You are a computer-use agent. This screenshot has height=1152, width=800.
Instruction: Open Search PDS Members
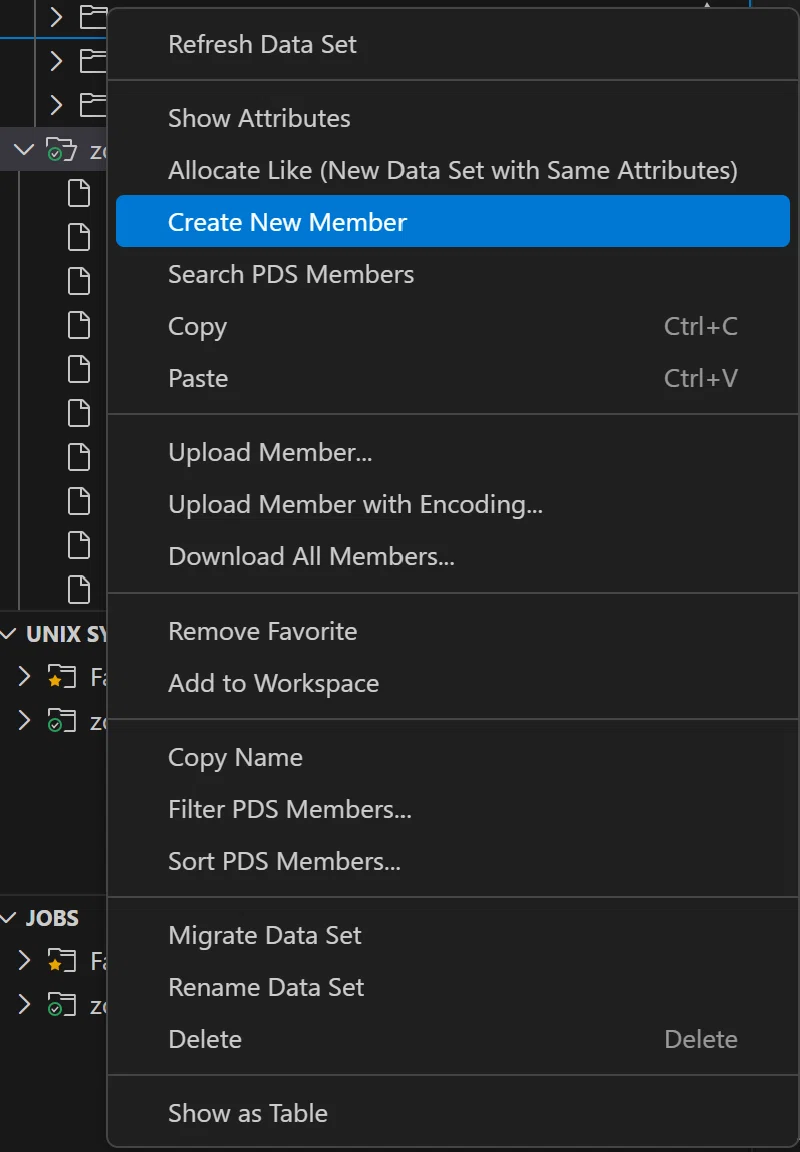pyautogui.click(x=453, y=274)
